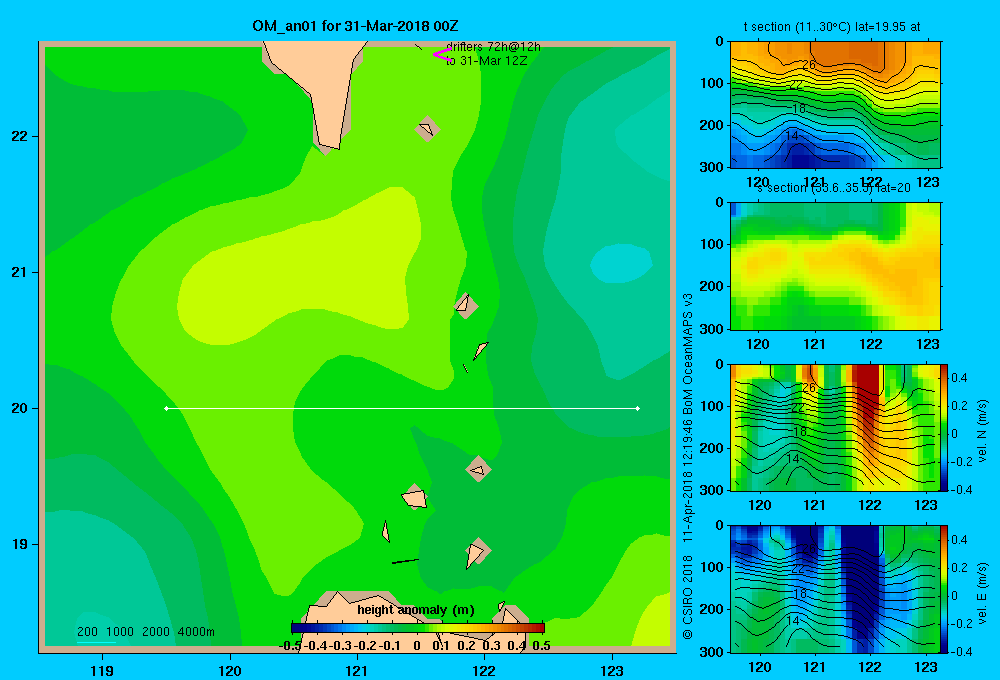
Task: Open the salinity section plot
Action: click(x=835, y=266)
